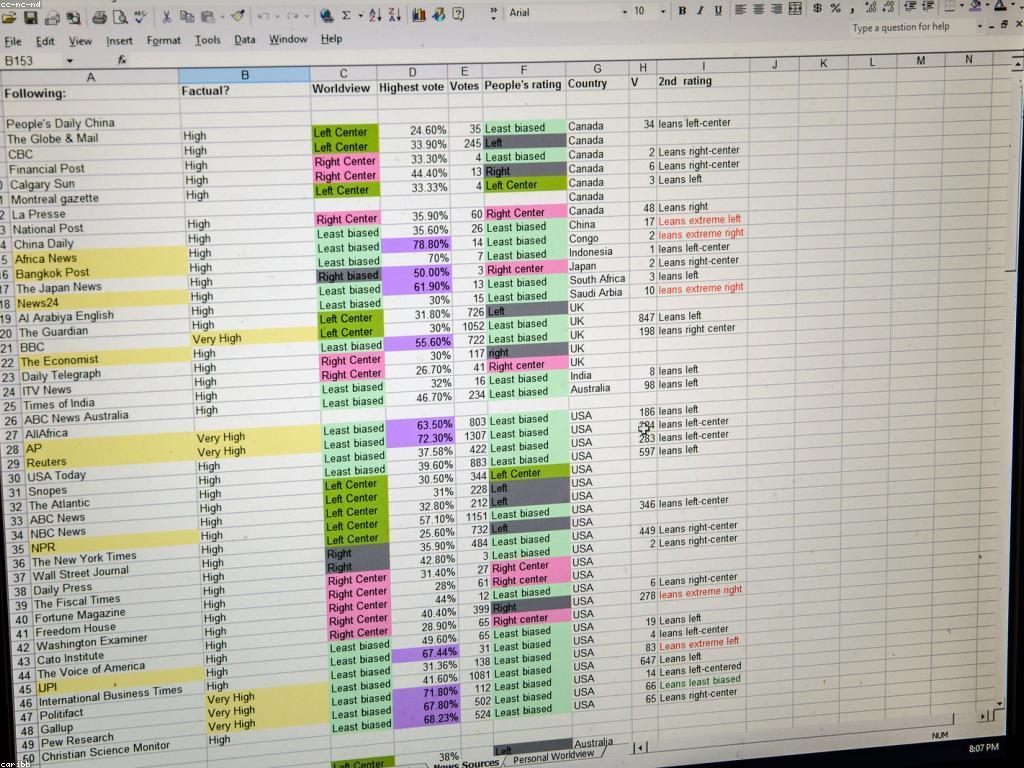Insert a hyperlink using the globe icon
Viewport: 1024px width, 768px height.
tap(327, 15)
